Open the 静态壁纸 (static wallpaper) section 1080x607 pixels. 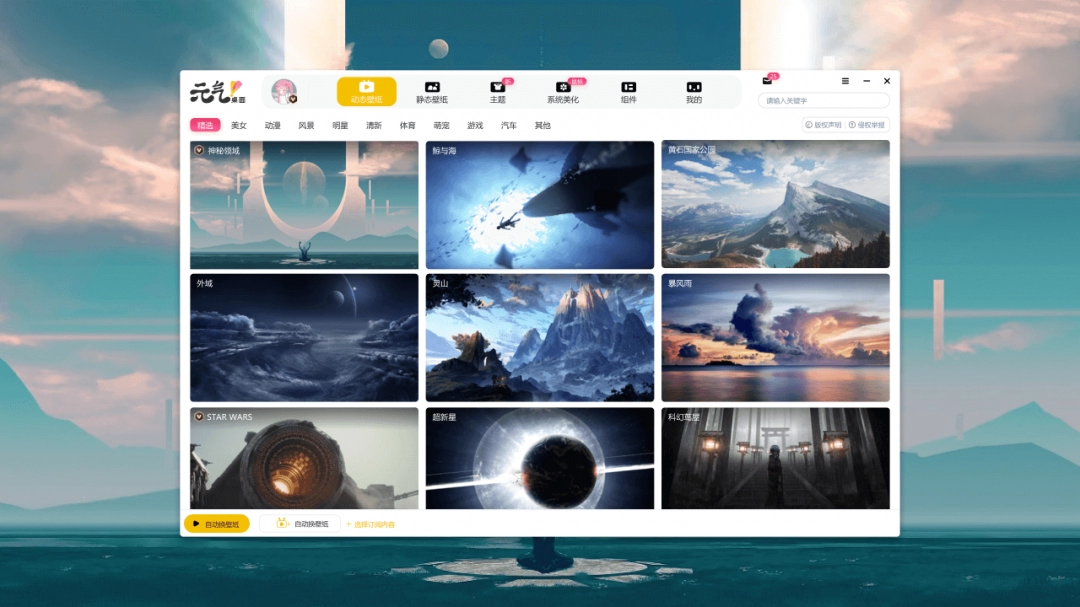(432, 92)
